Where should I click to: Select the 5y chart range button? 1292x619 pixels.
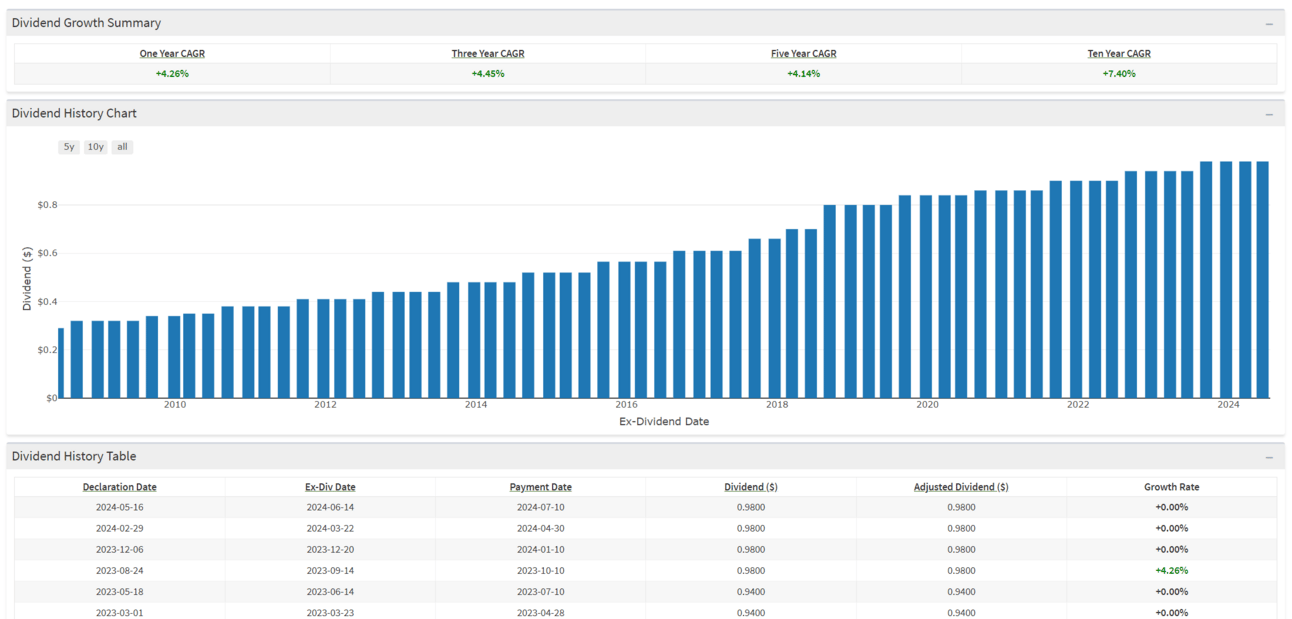point(69,147)
